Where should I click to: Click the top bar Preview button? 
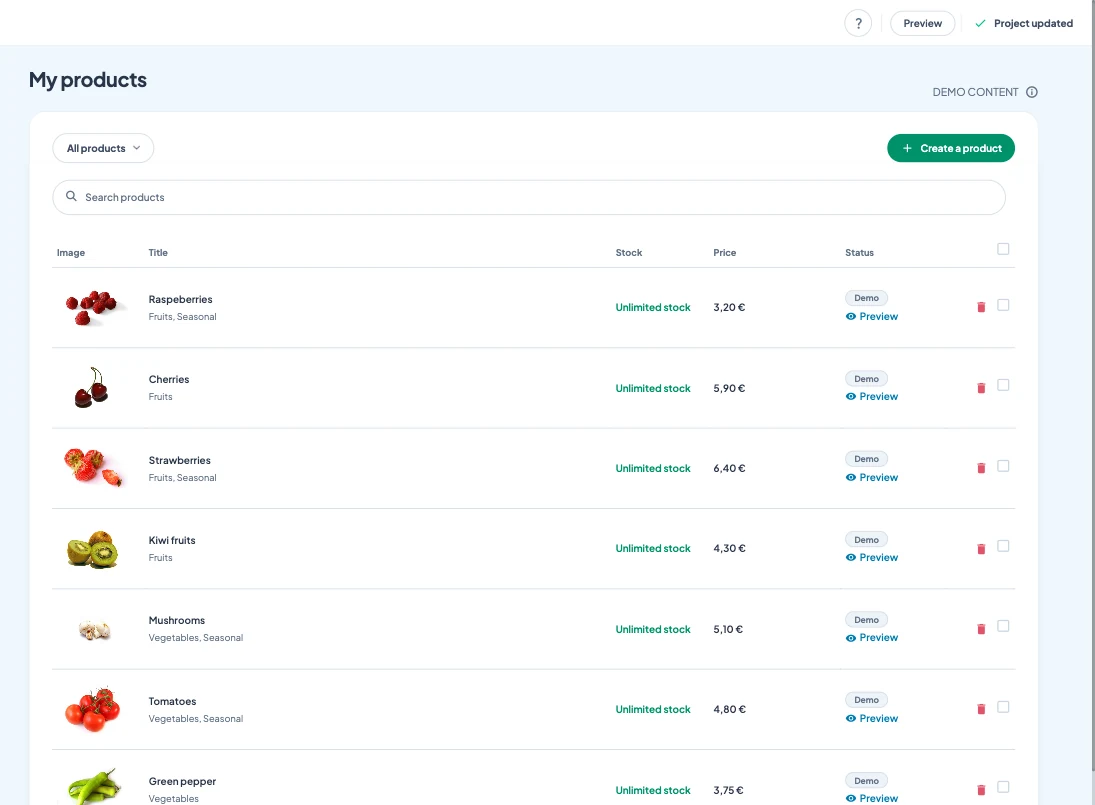[923, 23]
